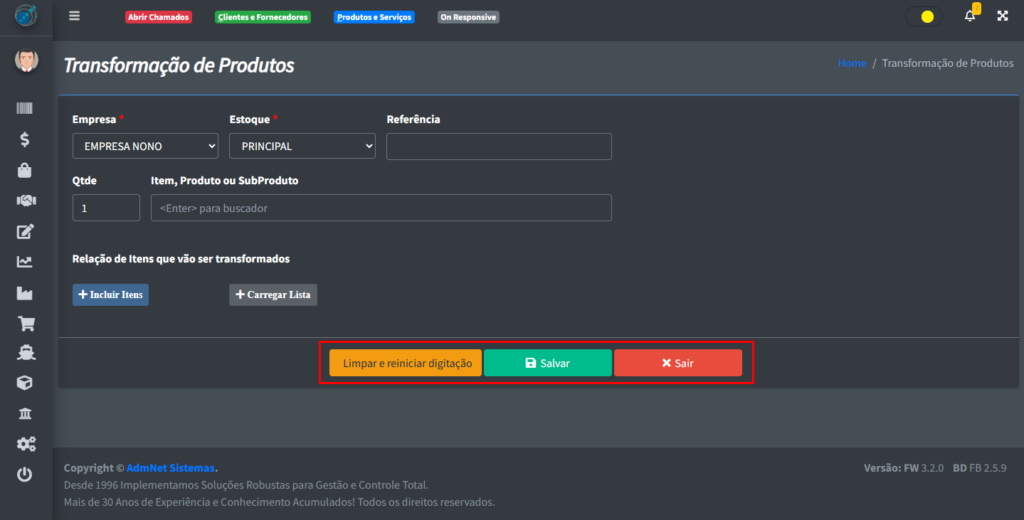Toggle fullscreen with the expand icon
This screenshot has height=520, width=1024.
[x=1002, y=16]
